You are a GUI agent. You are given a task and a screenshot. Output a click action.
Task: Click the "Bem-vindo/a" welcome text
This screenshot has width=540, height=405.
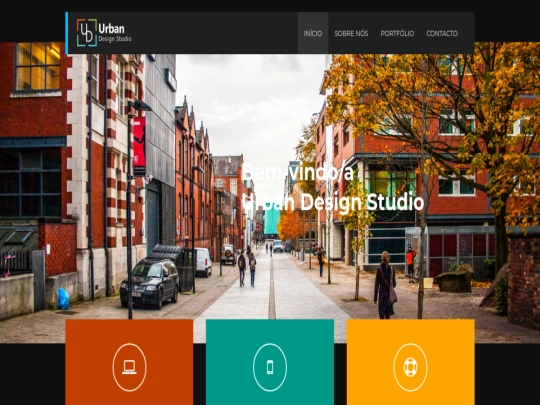pyautogui.click(x=298, y=172)
